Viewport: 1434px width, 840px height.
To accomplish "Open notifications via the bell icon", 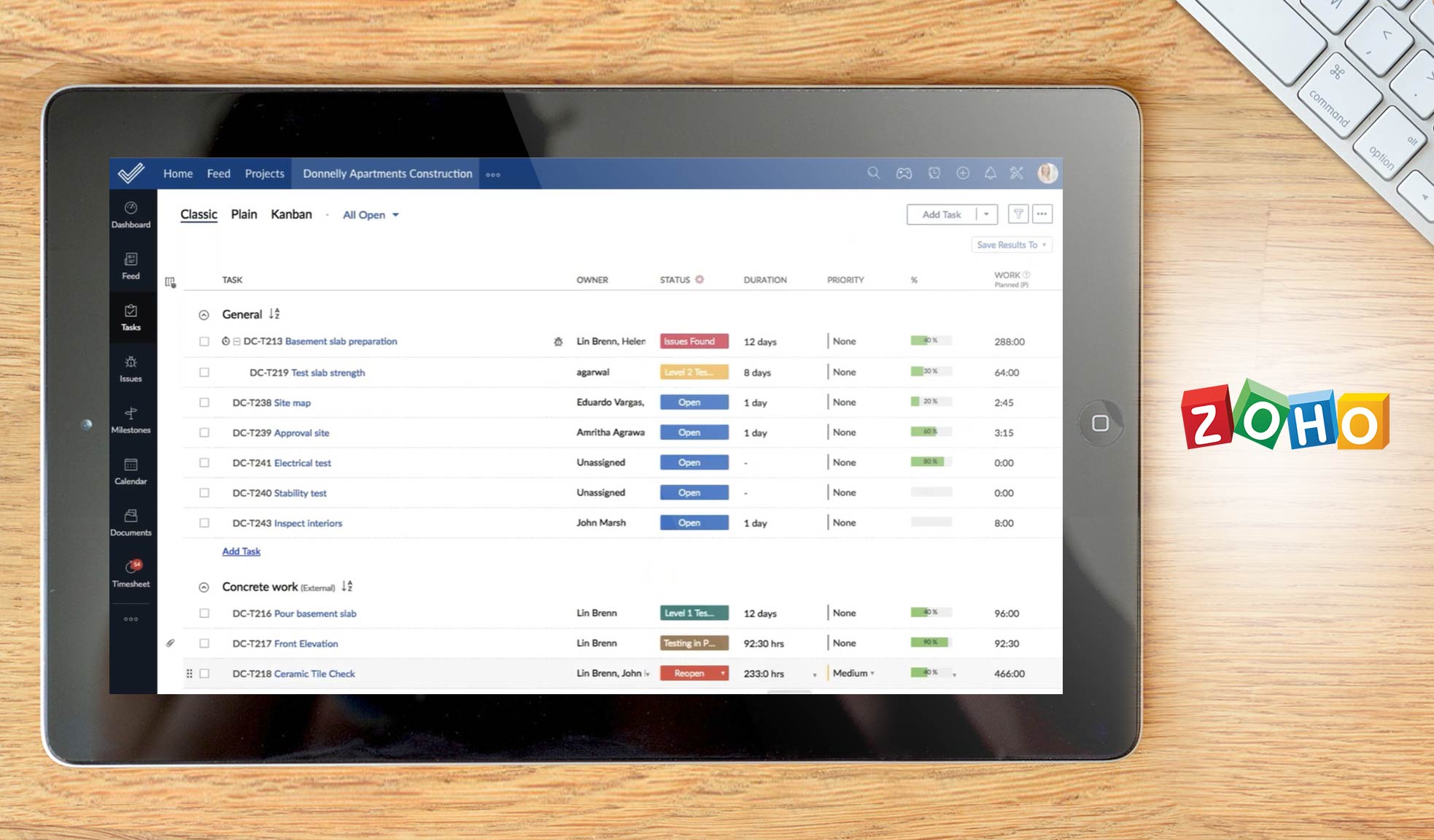I will coord(991,174).
